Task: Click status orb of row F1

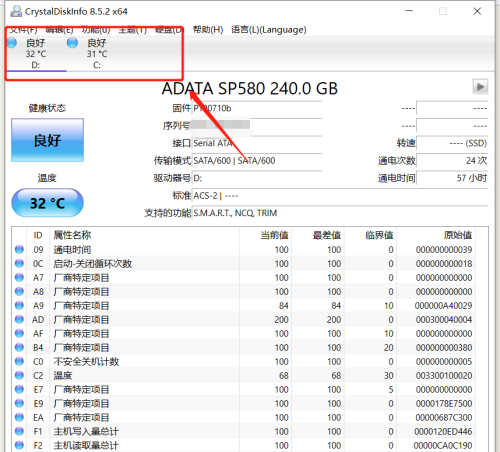Action: pos(19,431)
